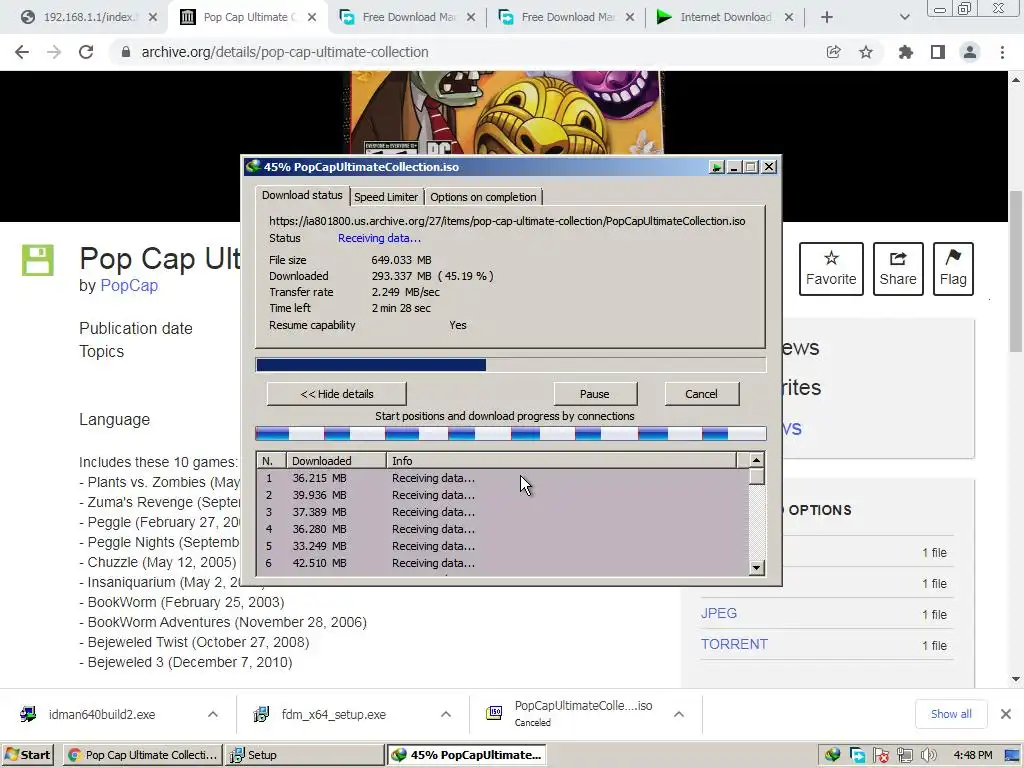Screen dimensions: 1024x768
Task: Click the connections progress segments bar
Action: click(510, 434)
